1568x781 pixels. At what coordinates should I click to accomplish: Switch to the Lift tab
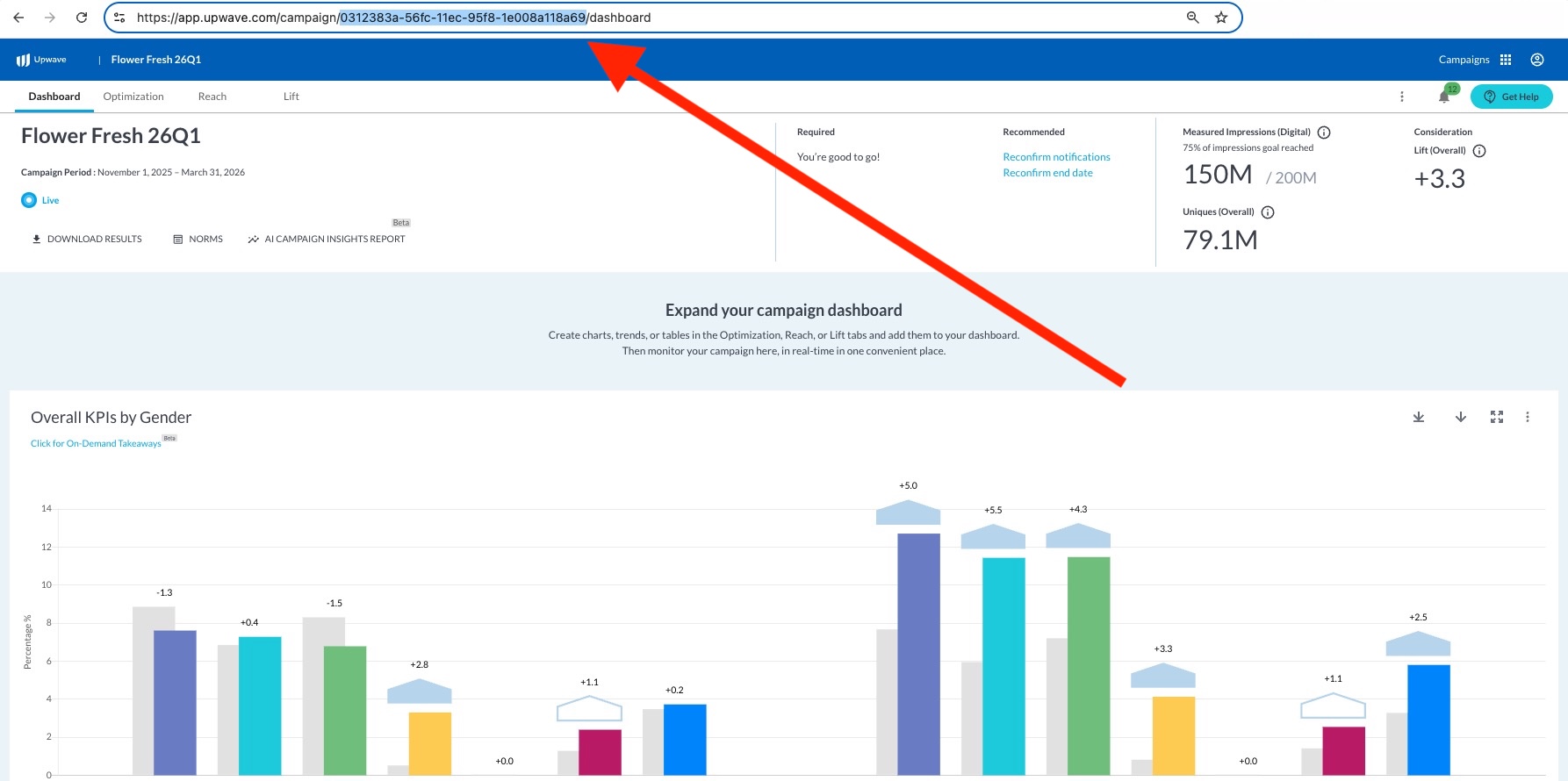pyautogui.click(x=291, y=97)
